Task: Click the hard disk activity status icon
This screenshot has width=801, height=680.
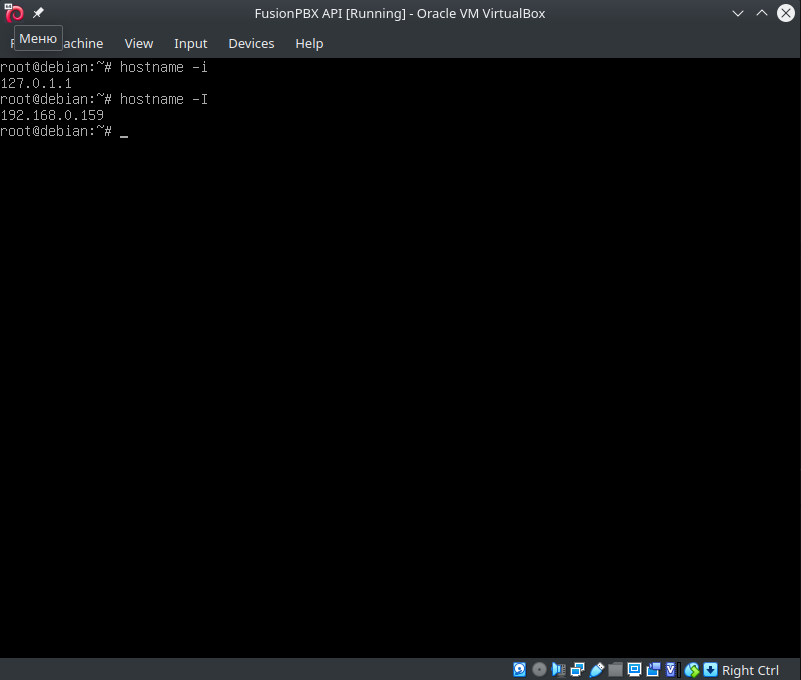Action: [x=520, y=669]
